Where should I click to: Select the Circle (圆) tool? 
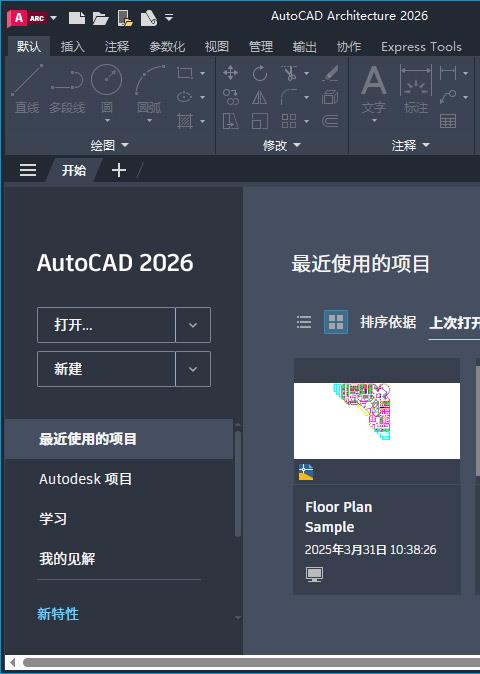pyautogui.click(x=107, y=89)
